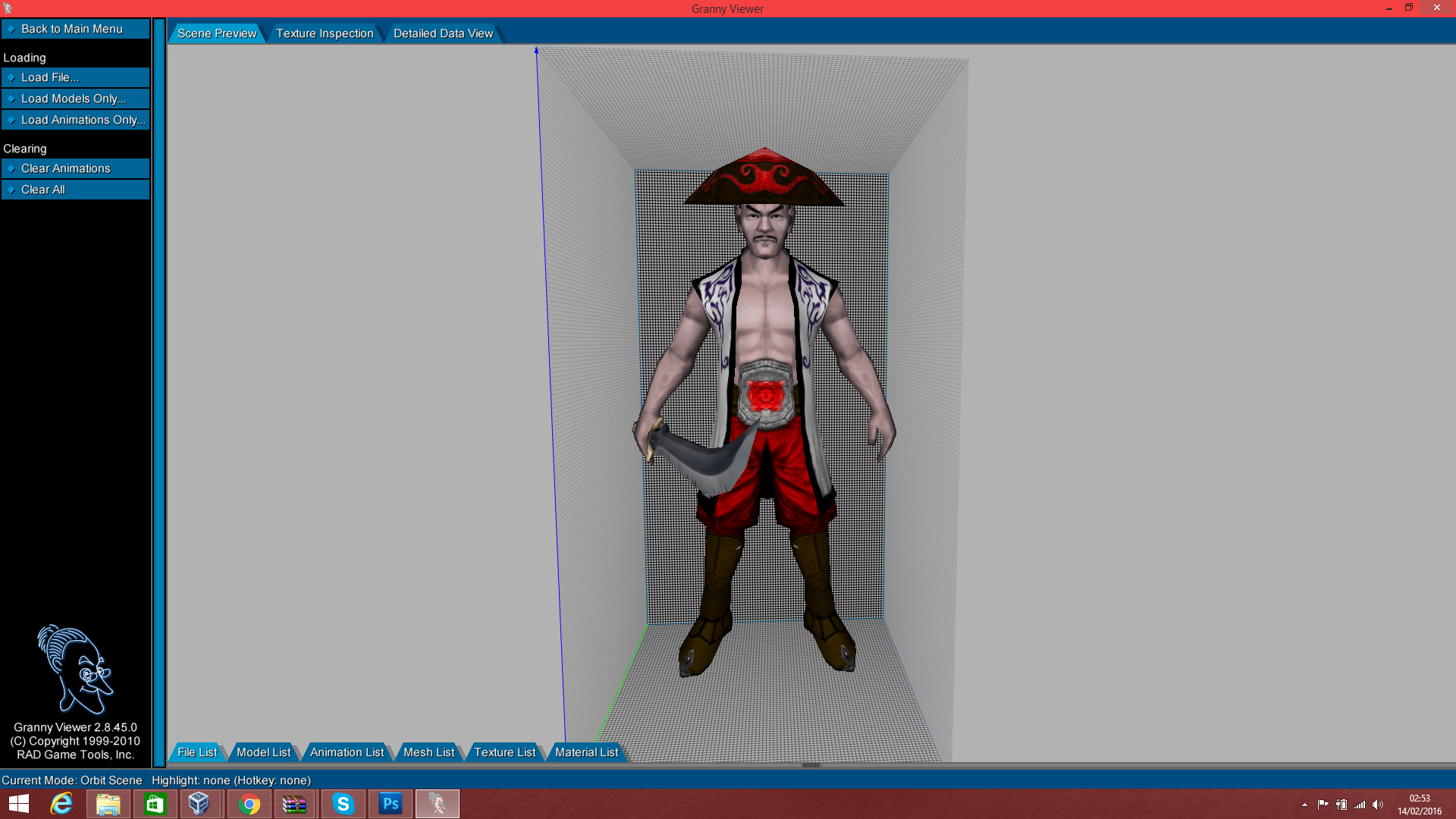The image size is (1456, 819).
Task: Open Photoshop from the taskbar
Action: point(391,804)
